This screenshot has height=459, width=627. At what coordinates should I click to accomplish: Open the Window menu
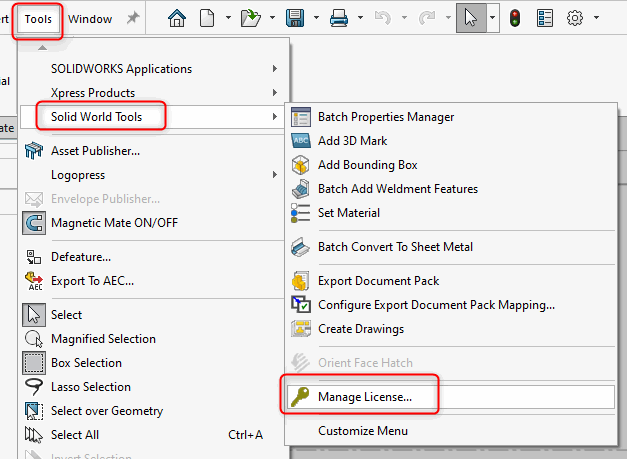tap(90, 19)
